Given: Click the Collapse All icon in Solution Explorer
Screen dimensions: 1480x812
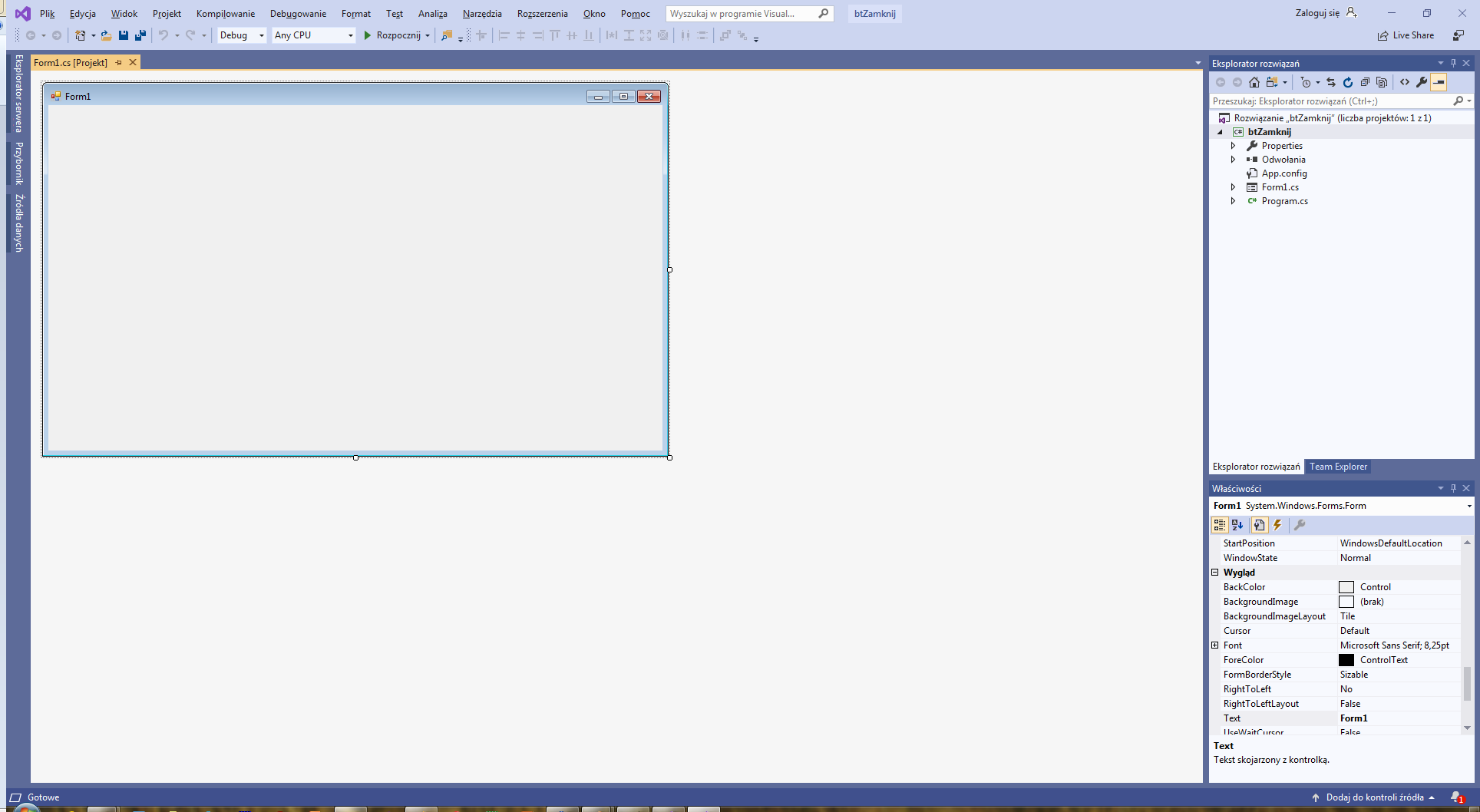Looking at the screenshot, I should pos(1365,82).
